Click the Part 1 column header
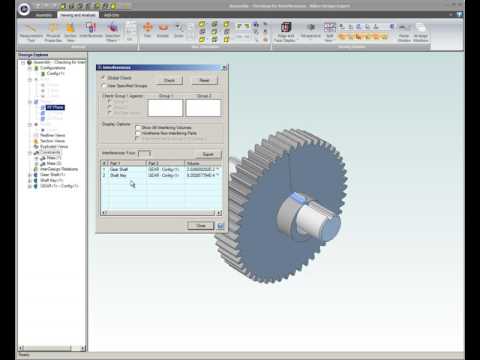This screenshot has width=480, height=360. point(127,163)
